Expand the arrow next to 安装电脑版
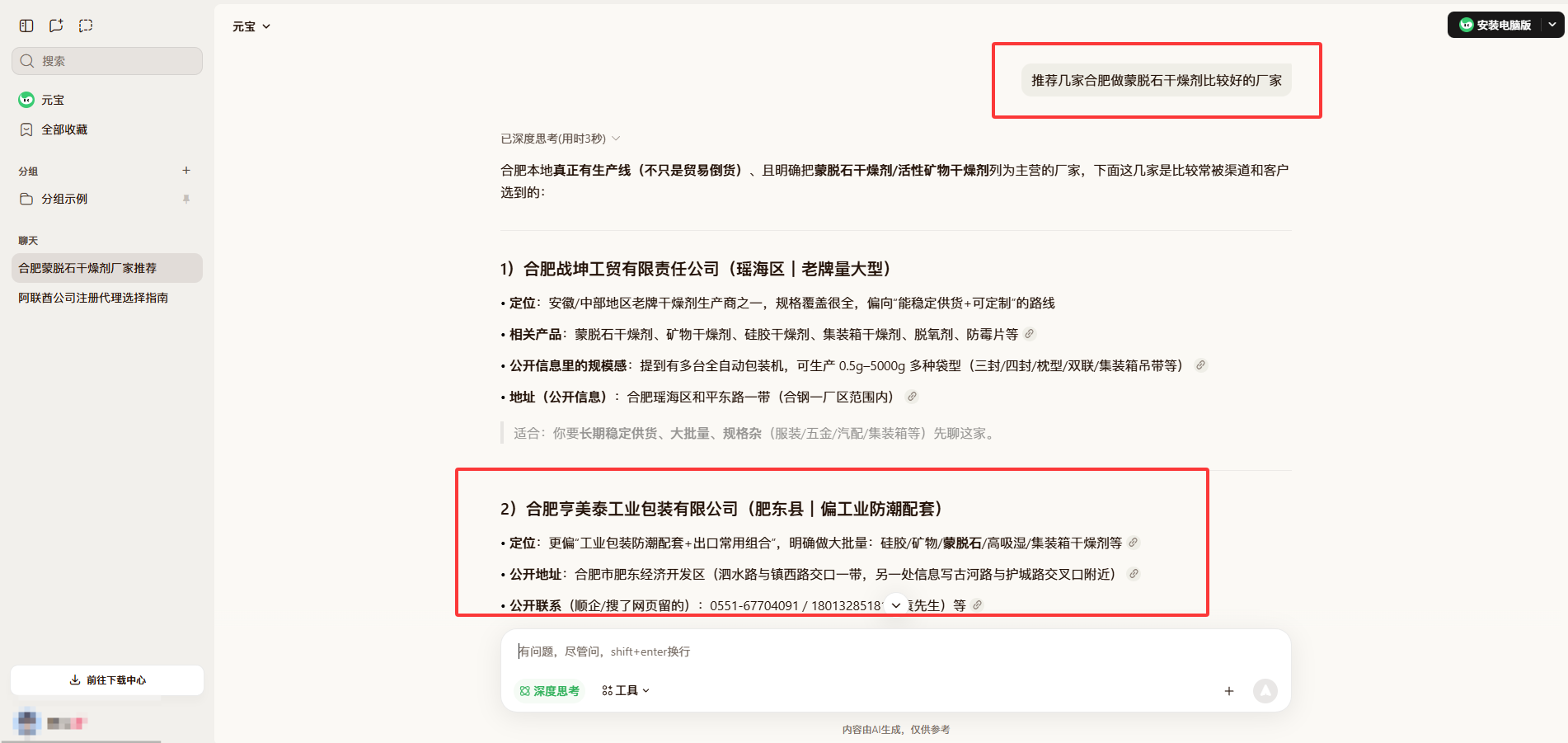 1552,25
